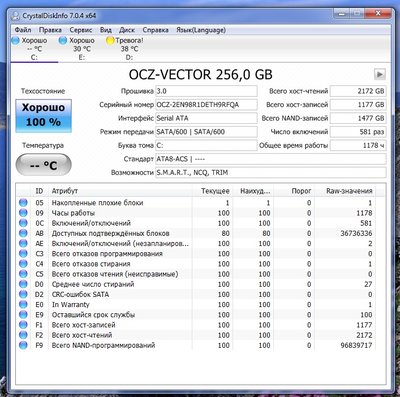Screen dimensions: 400x397
Task: Open the Файл menu
Action: point(23,30)
